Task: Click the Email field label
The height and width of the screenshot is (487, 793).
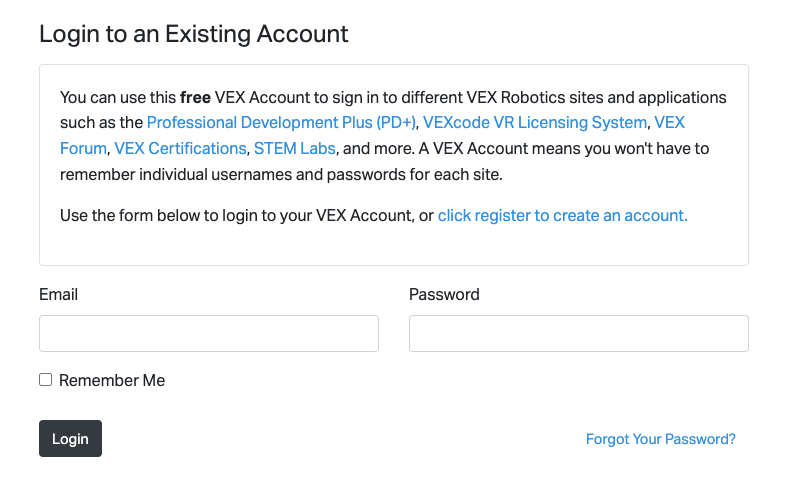Action: click(58, 295)
